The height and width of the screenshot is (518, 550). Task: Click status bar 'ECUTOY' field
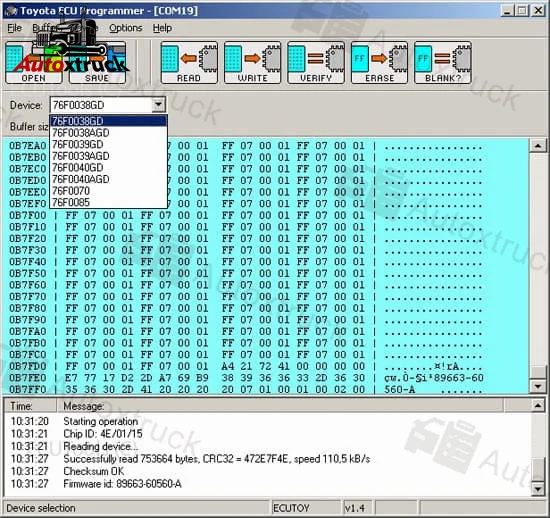pyautogui.click(x=306, y=508)
